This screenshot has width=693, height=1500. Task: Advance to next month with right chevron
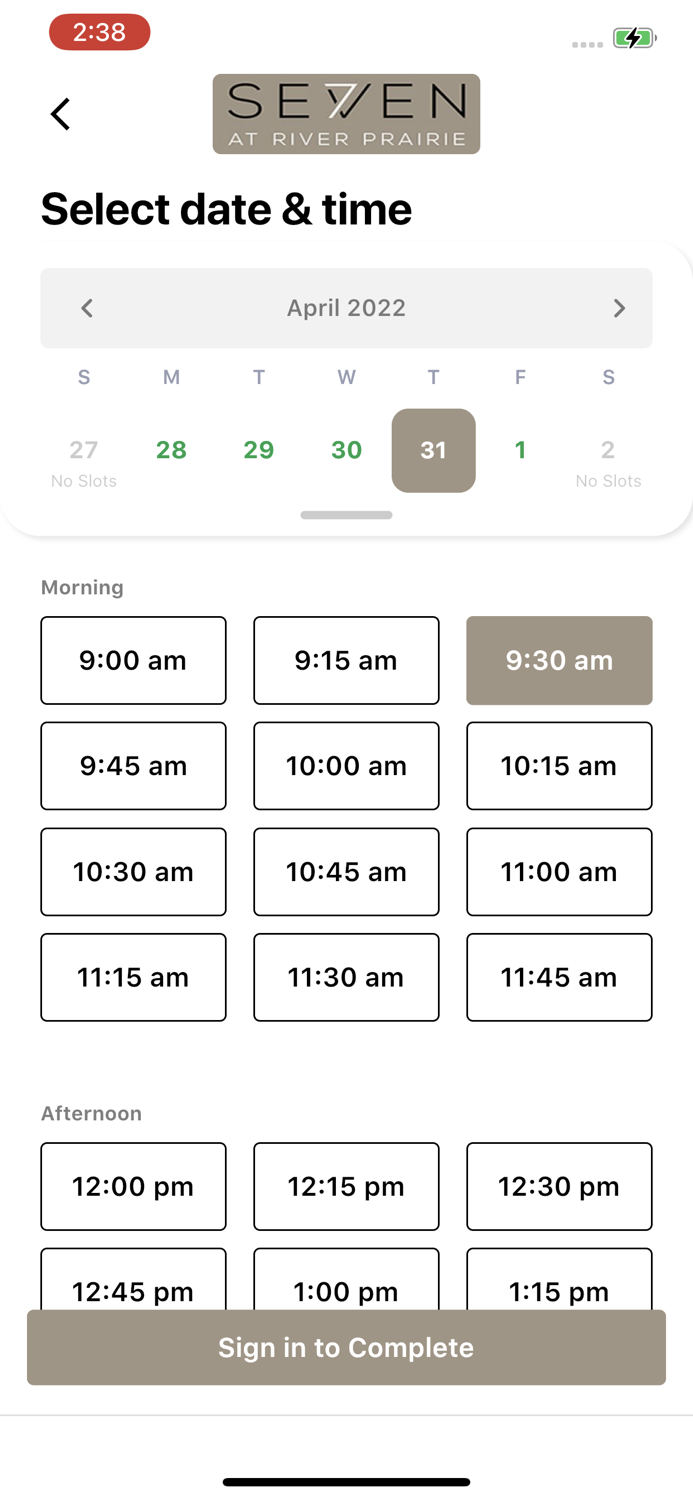point(619,308)
